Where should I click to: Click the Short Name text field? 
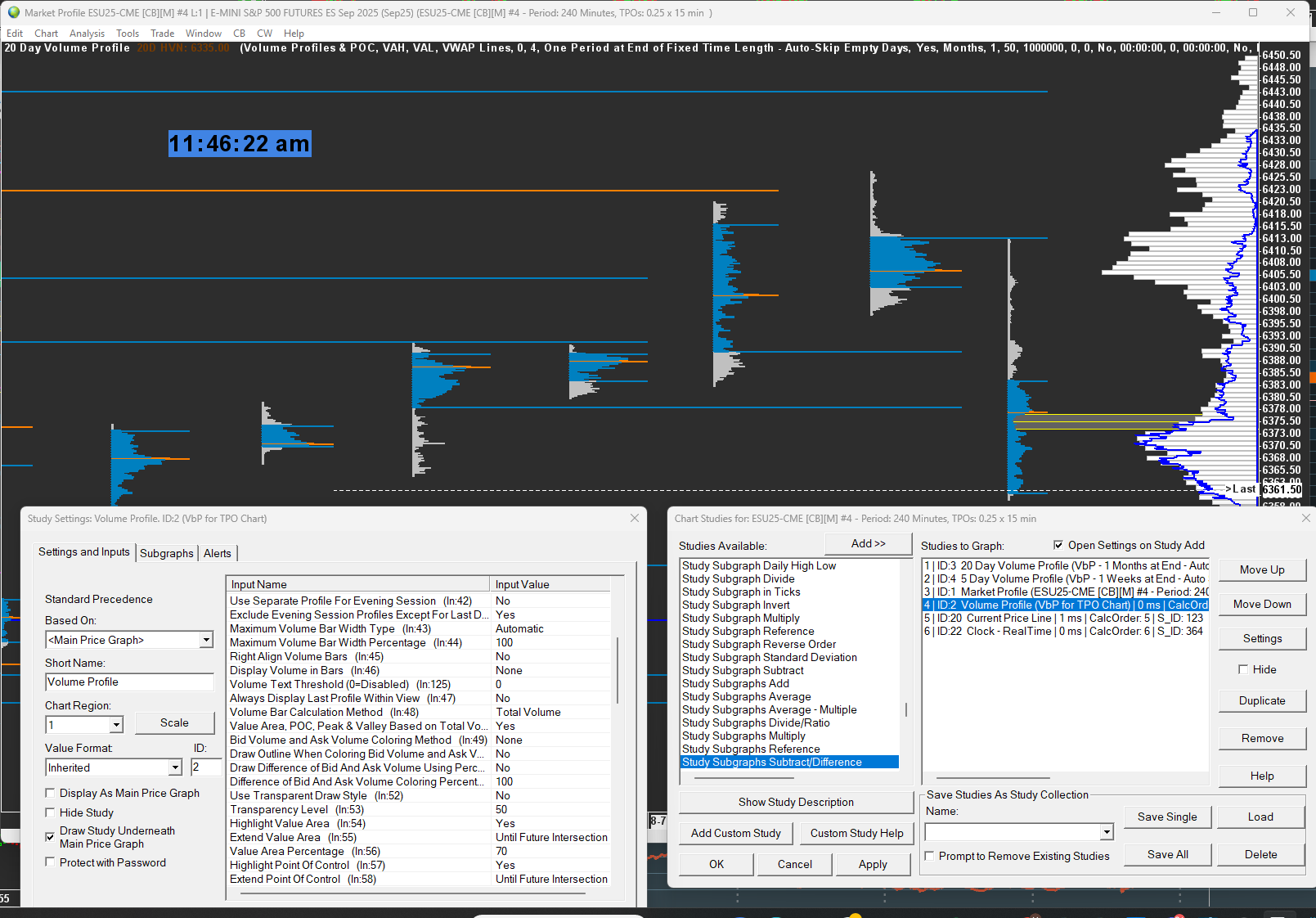coord(129,682)
